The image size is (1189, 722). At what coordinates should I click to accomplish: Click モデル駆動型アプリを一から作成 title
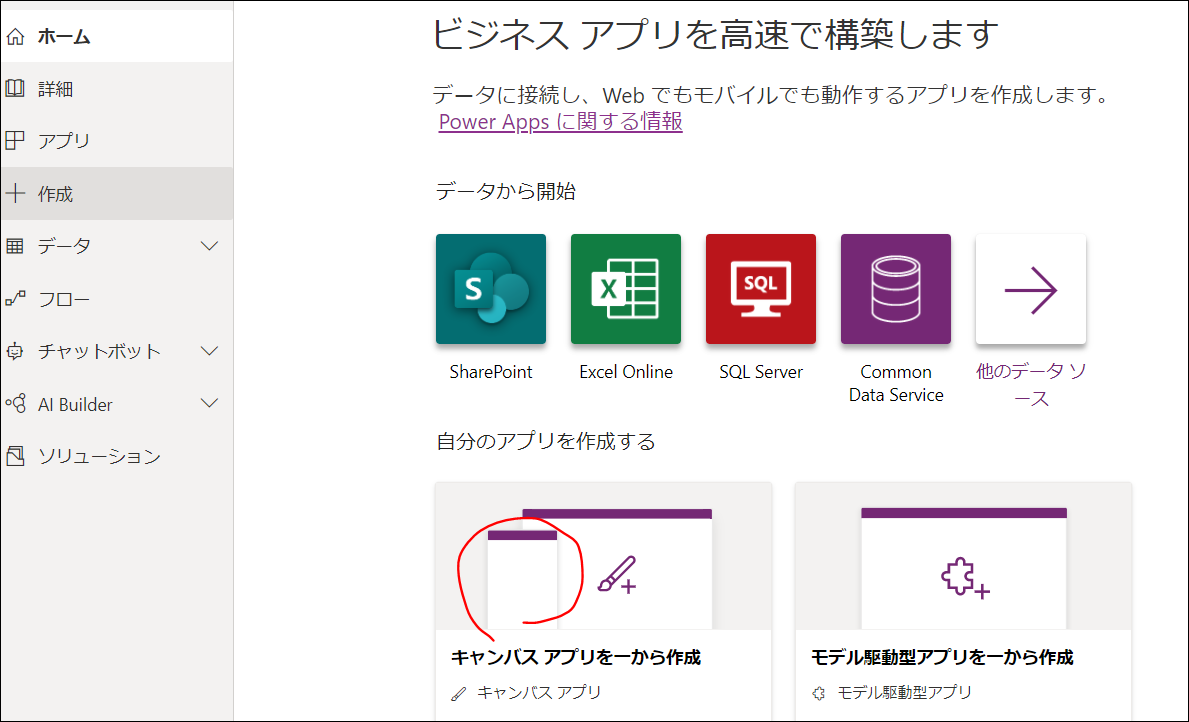942,658
